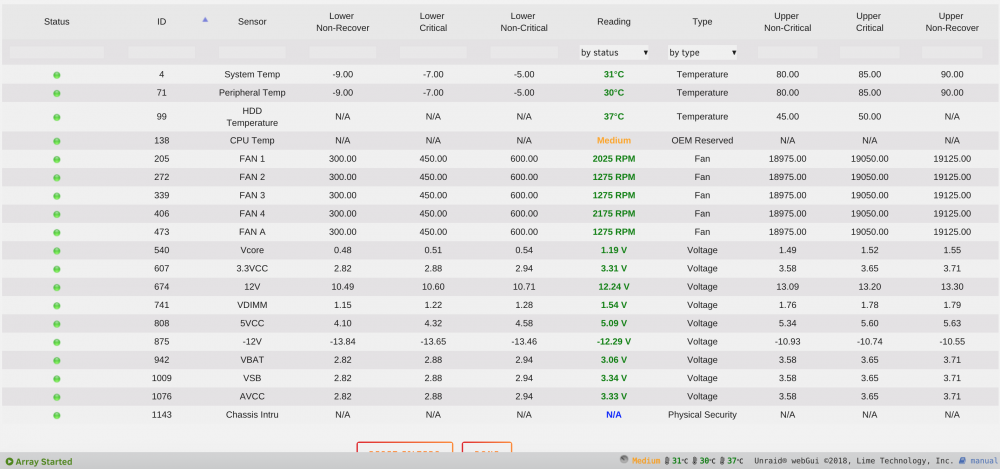Sort table by Status column header
The width and height of the screenshot is (1000, 469).
click(57, 22)
